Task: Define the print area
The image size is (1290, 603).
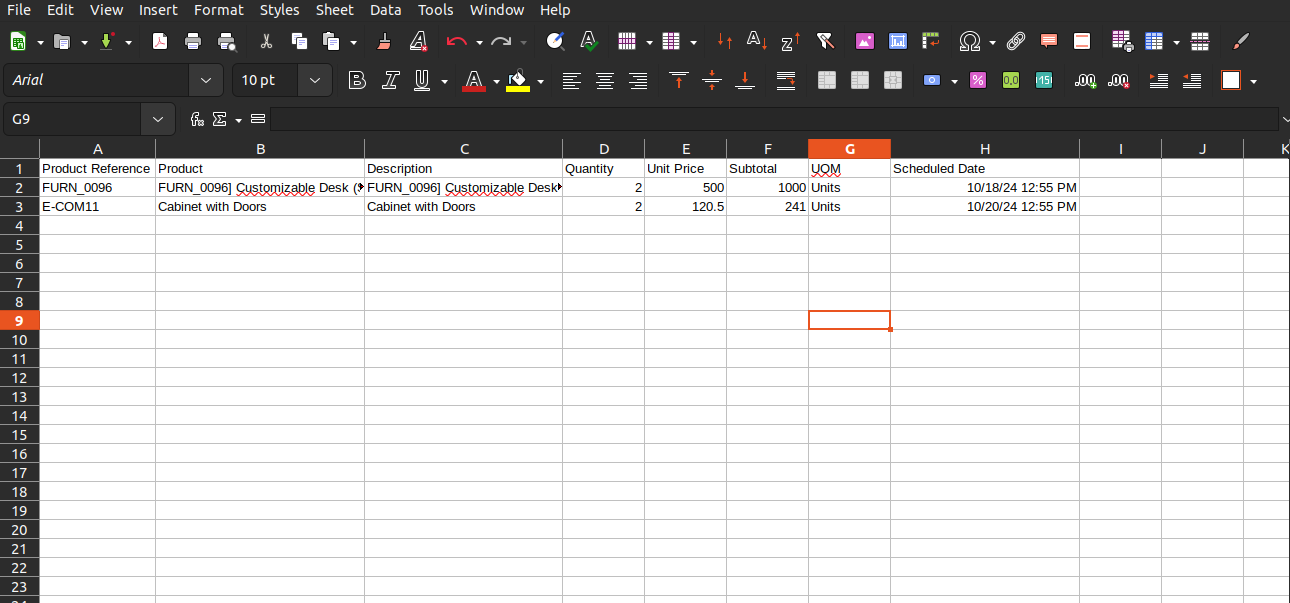Action: coord(1121,42)
